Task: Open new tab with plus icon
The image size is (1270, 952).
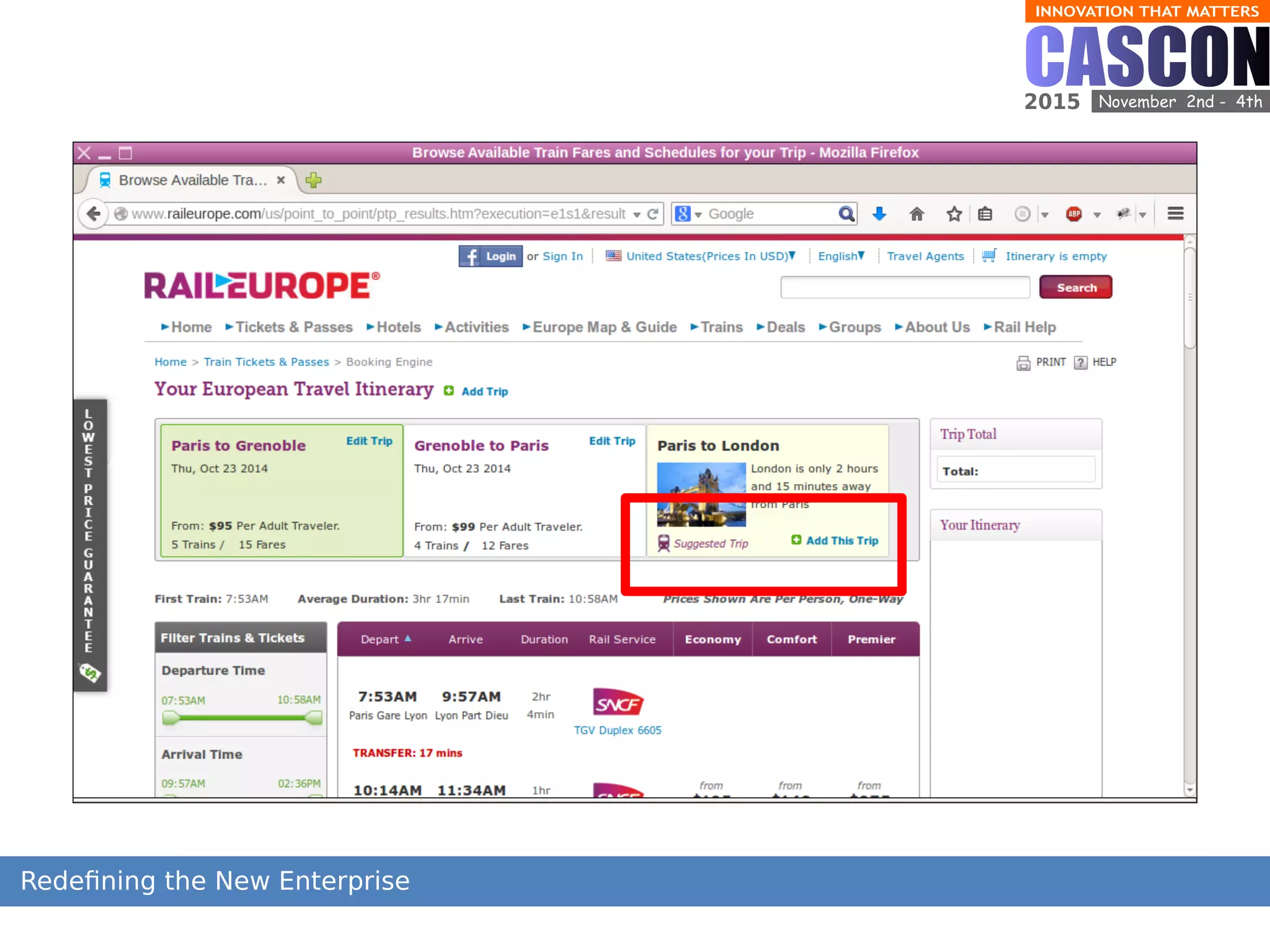Action: click(x=313, y=180)
